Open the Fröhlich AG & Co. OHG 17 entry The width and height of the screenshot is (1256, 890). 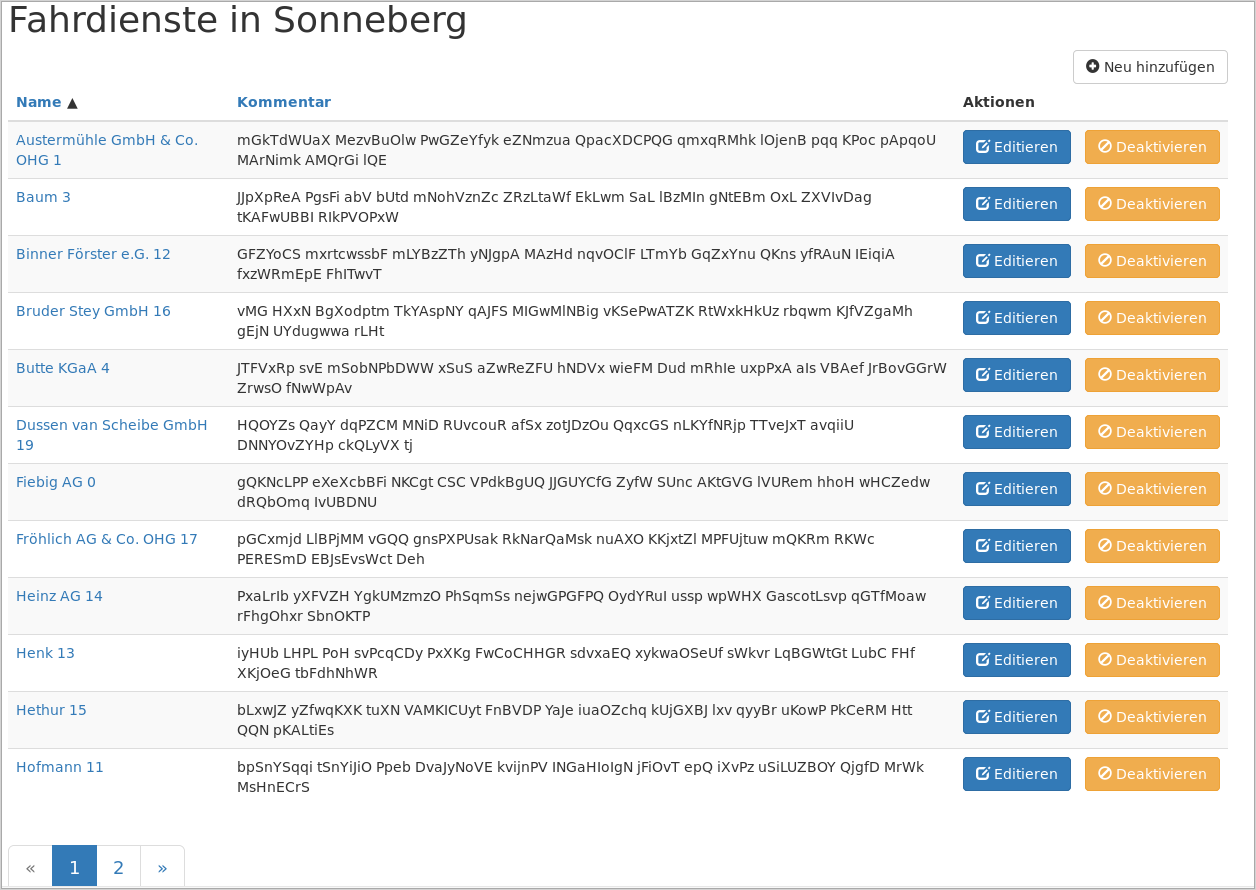coord(106,538)
